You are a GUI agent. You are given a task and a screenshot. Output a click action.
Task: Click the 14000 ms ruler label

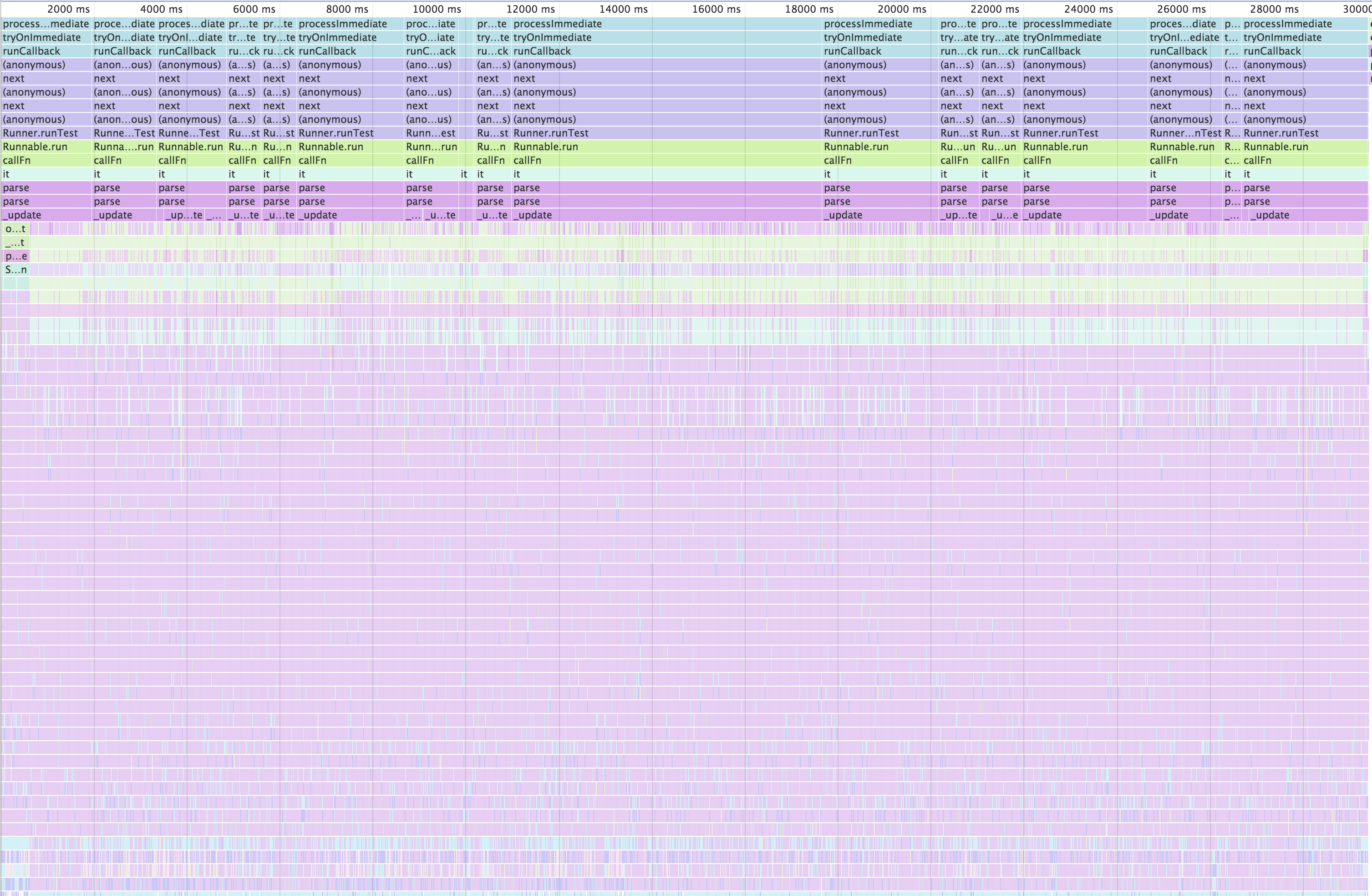pos(623,9)
